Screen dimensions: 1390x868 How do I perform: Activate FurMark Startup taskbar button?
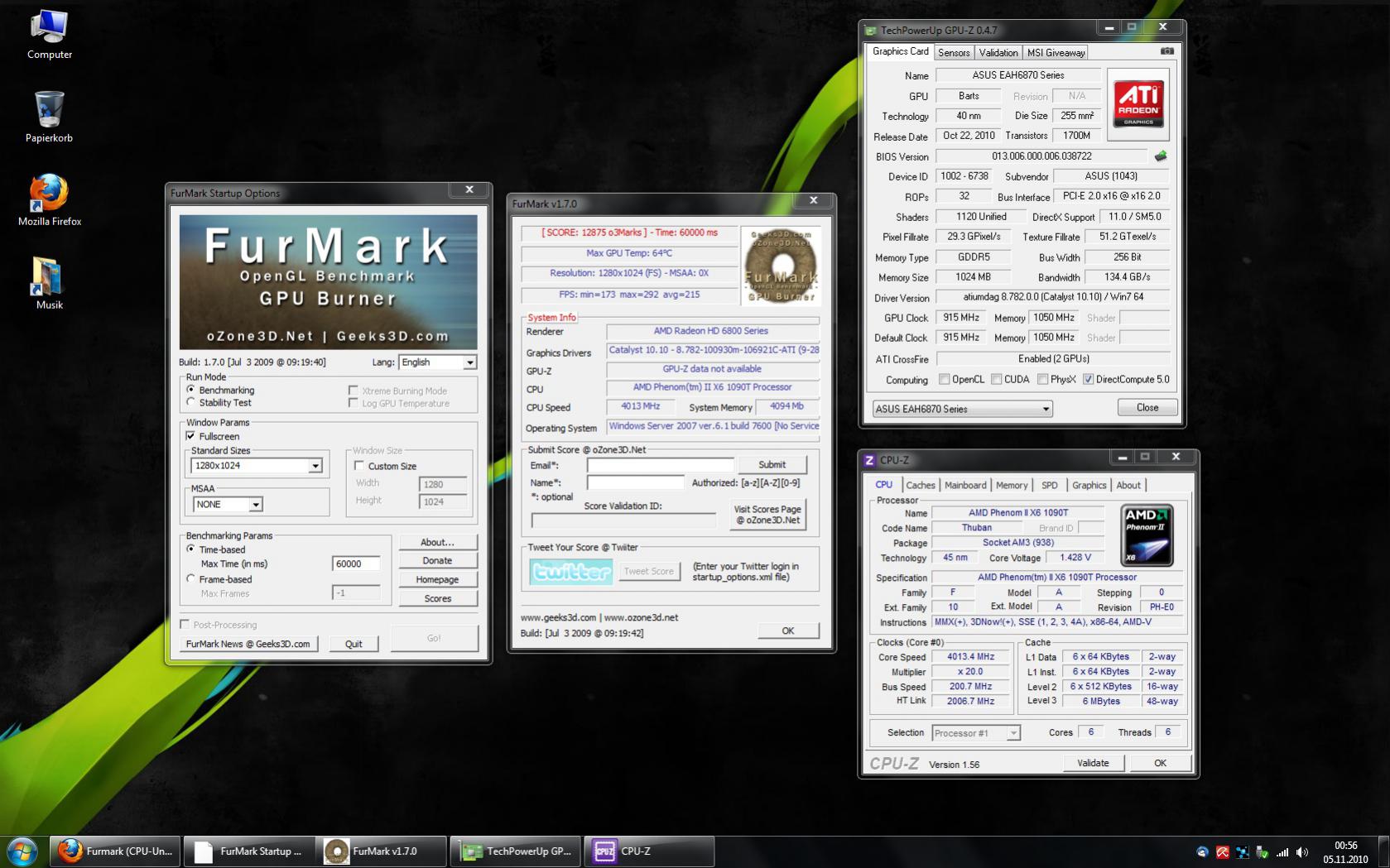(x=249, y=851)
